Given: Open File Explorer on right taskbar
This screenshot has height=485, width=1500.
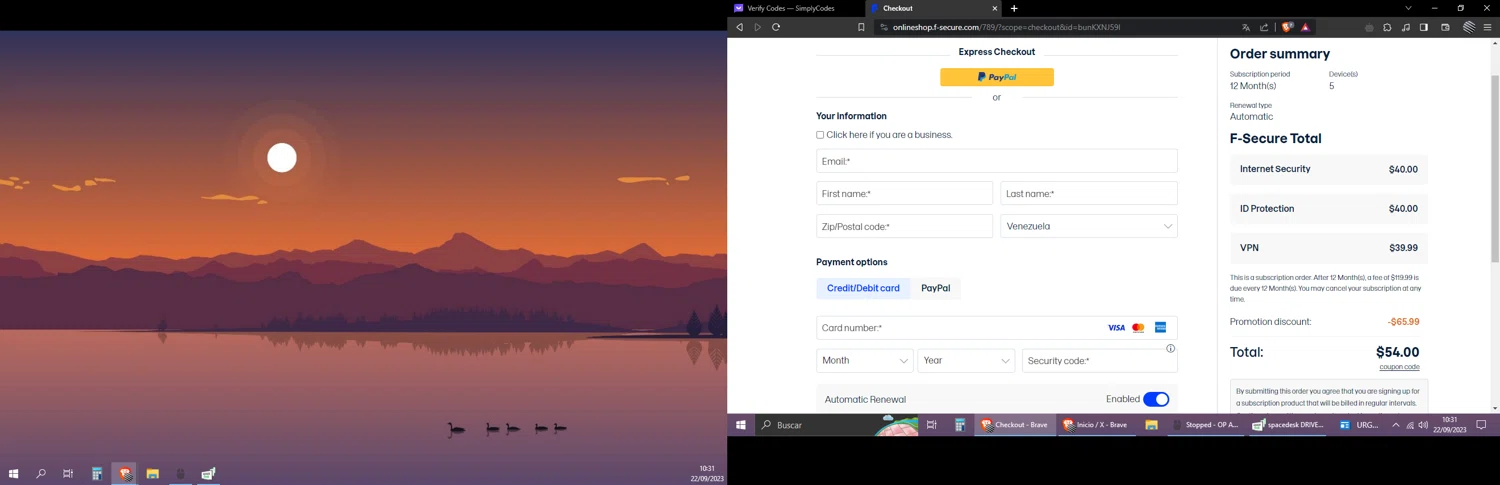Looking at the screenshot, I should click(x=1152, y=425).
